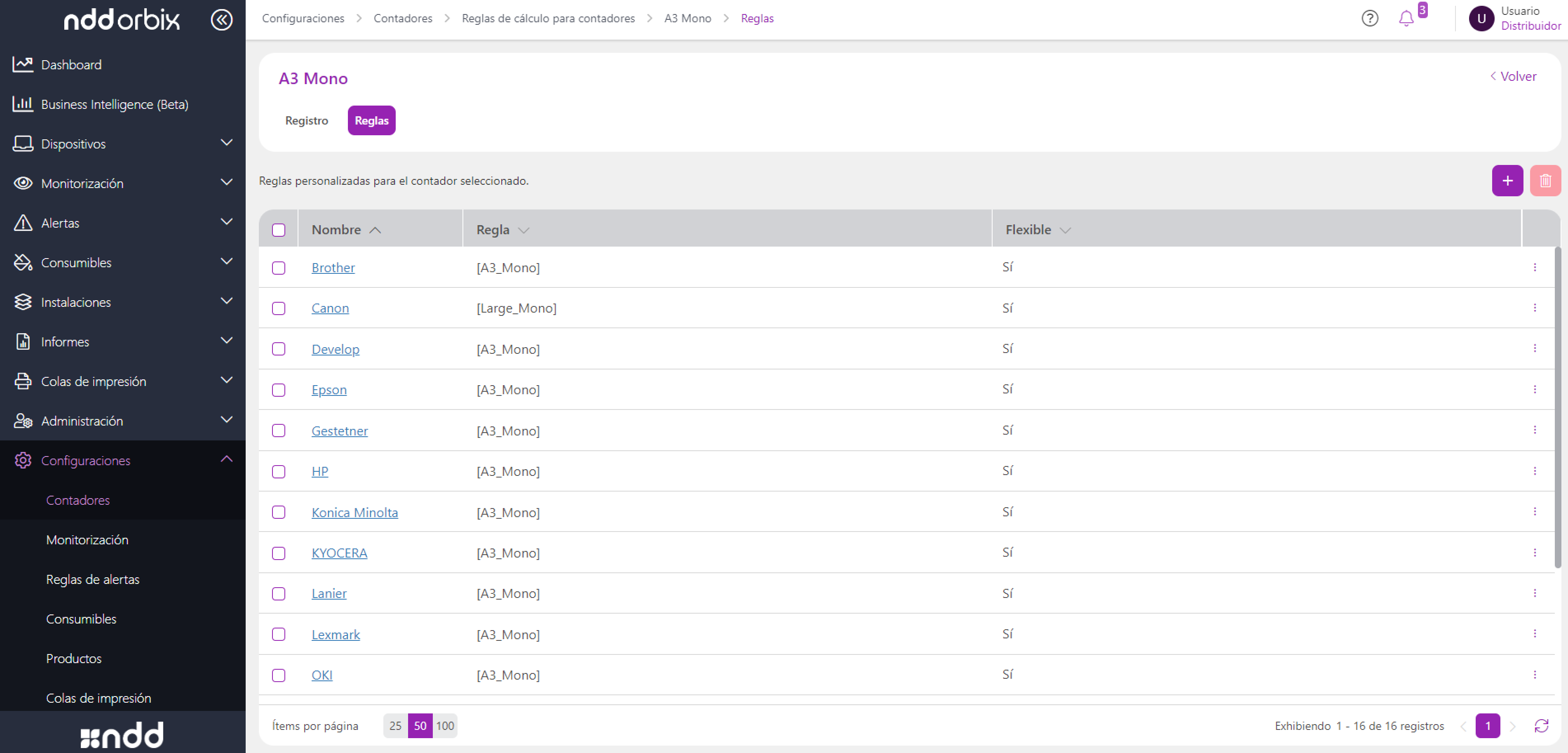Expand the Consumibles menu chevron
The image size is (1568, 753).
coord(226,261)
